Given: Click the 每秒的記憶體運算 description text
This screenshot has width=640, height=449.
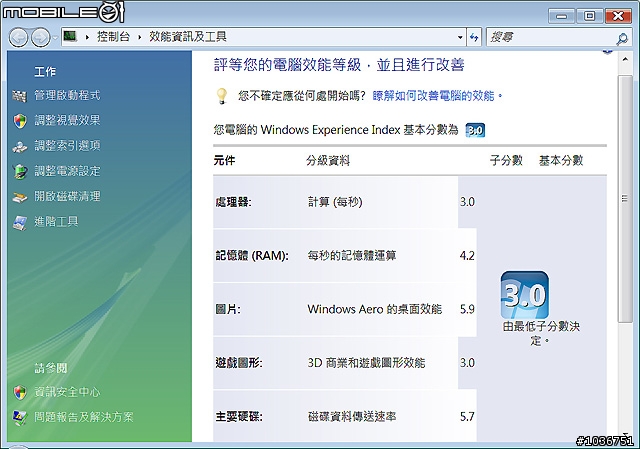Looking at the screenshot, I should [x=352, y=256].
